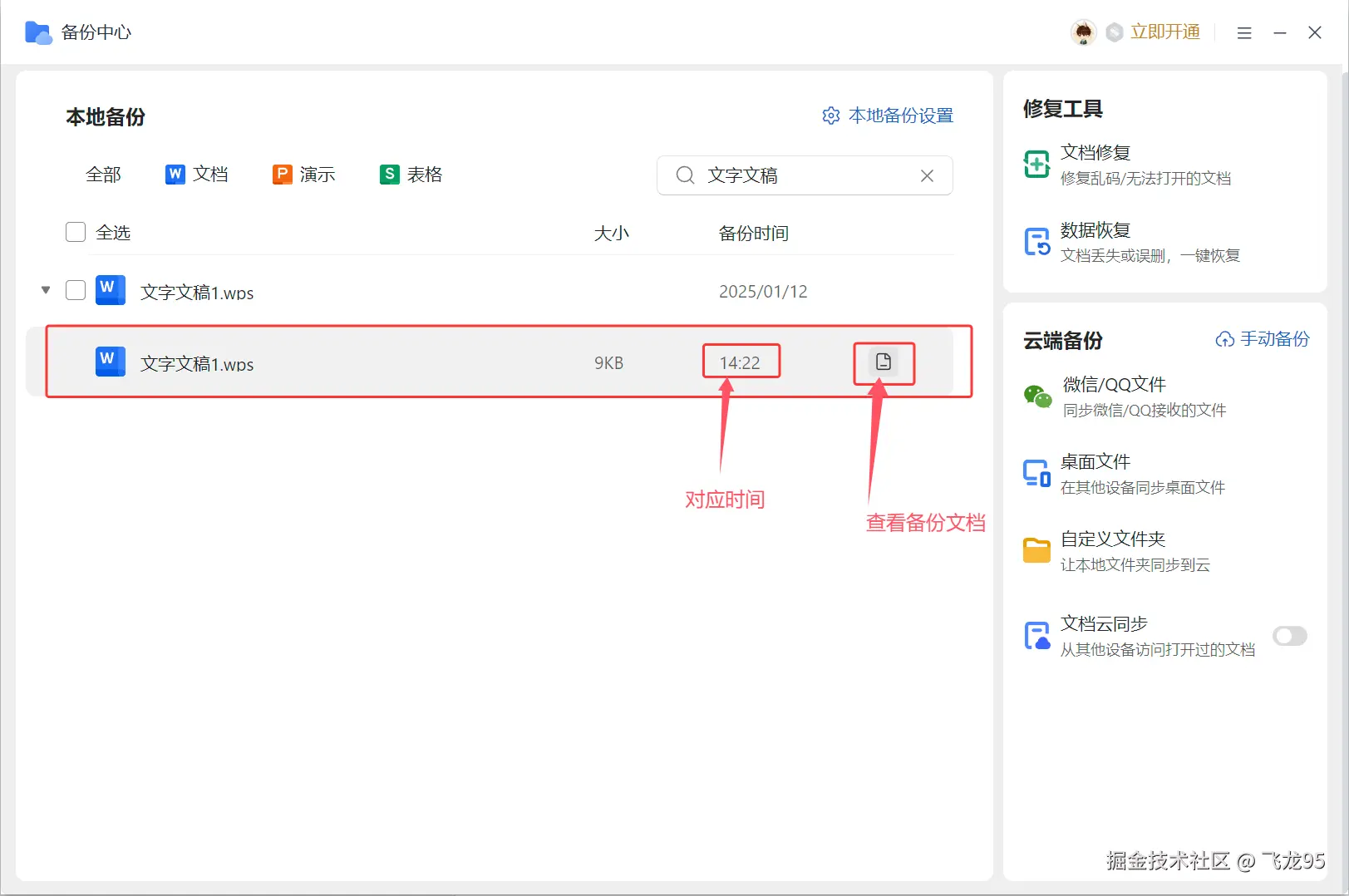Click the membership badge icon beside 立即开通
This screenshot has width=1349, height=896.
(1115, 32)
